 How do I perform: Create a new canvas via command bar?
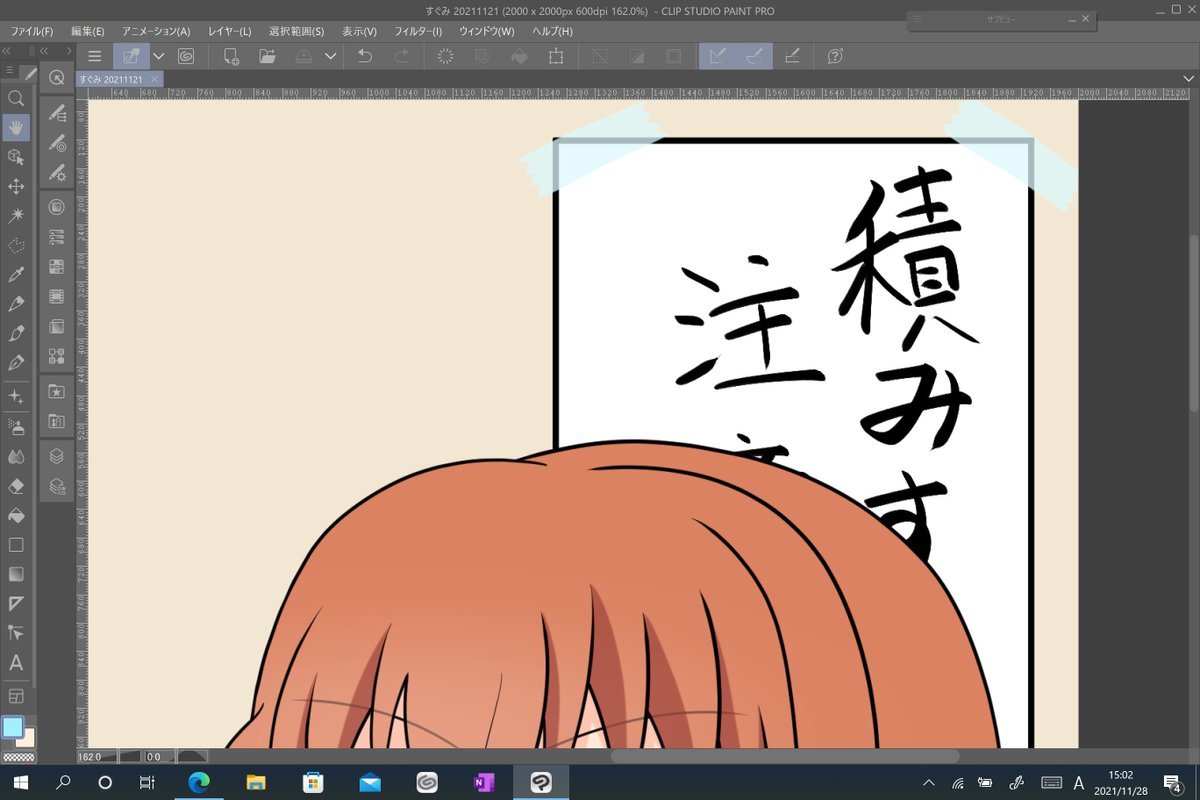click(x=231, y=57)
